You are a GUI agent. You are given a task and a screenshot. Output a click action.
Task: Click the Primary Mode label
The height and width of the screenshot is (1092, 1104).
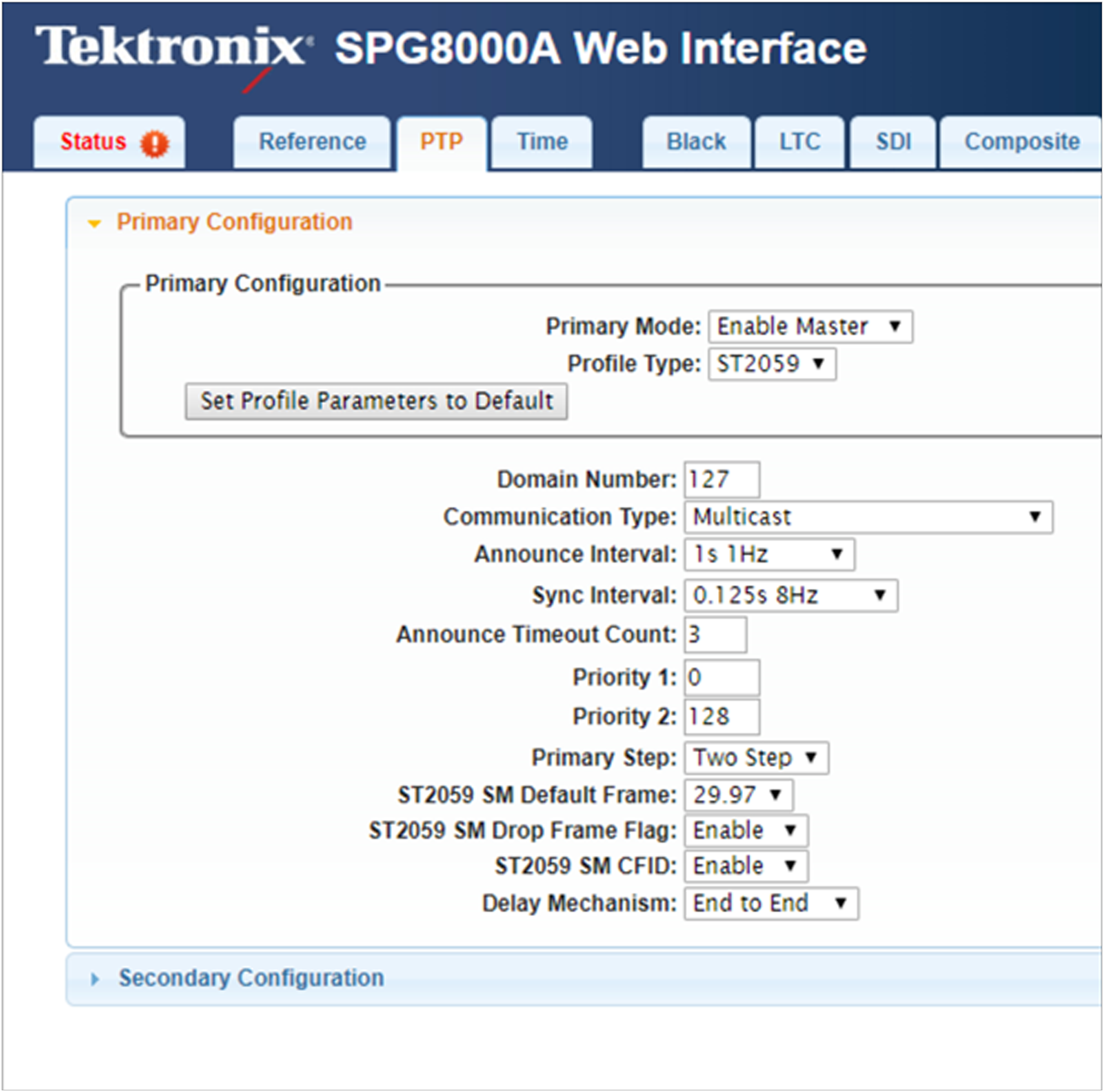click(624, 327)
